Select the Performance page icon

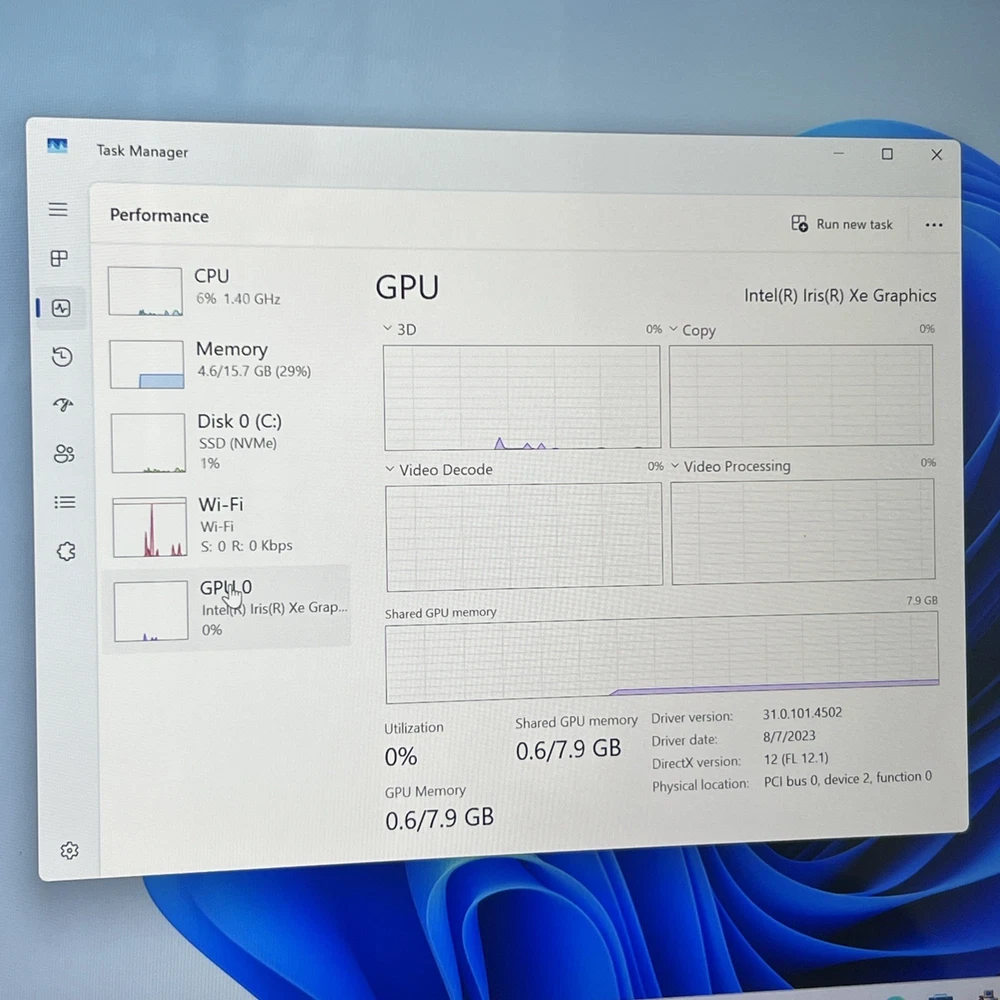tap(61, 308)
